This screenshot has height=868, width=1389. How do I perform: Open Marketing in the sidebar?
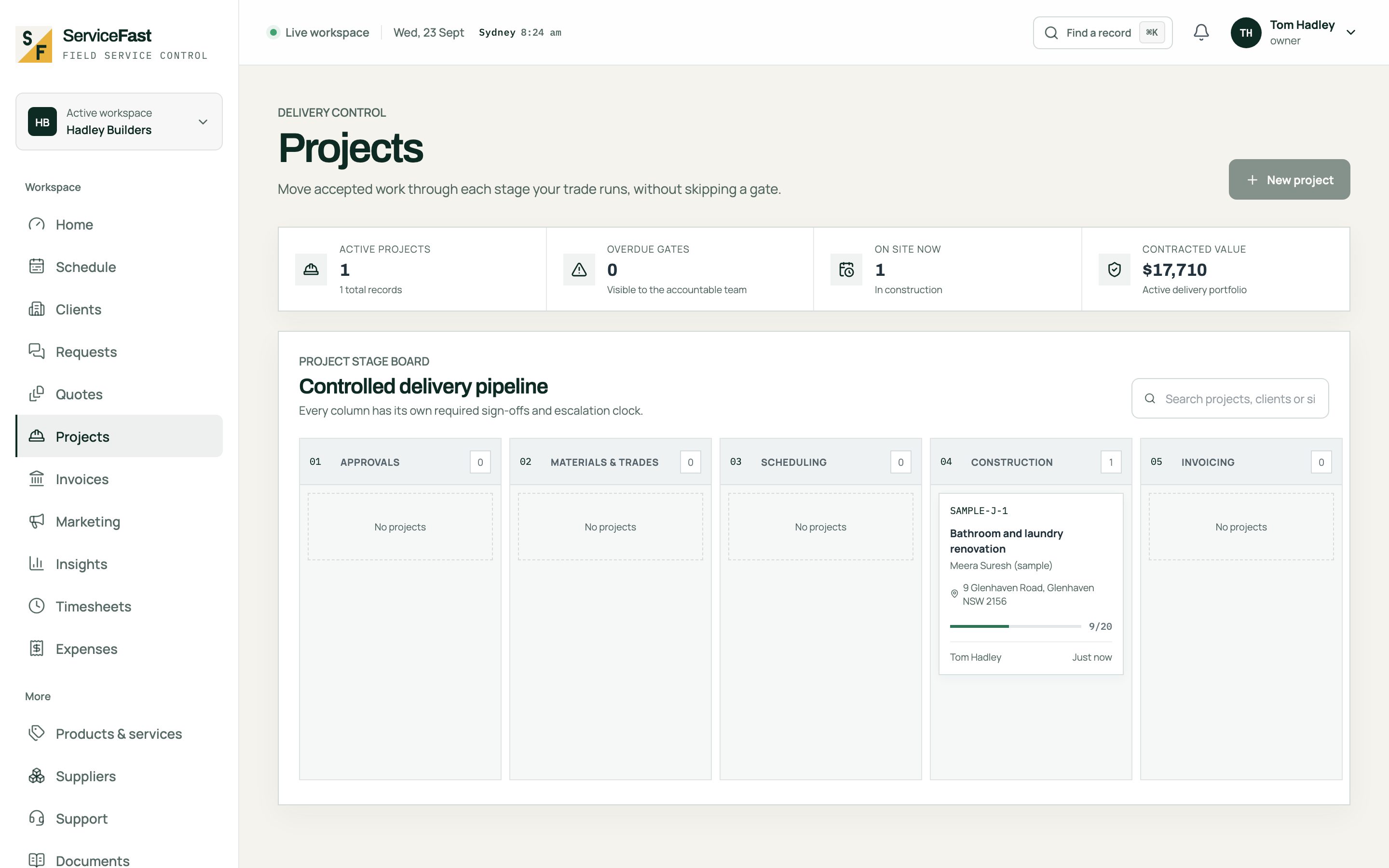[x=119, y=521]
